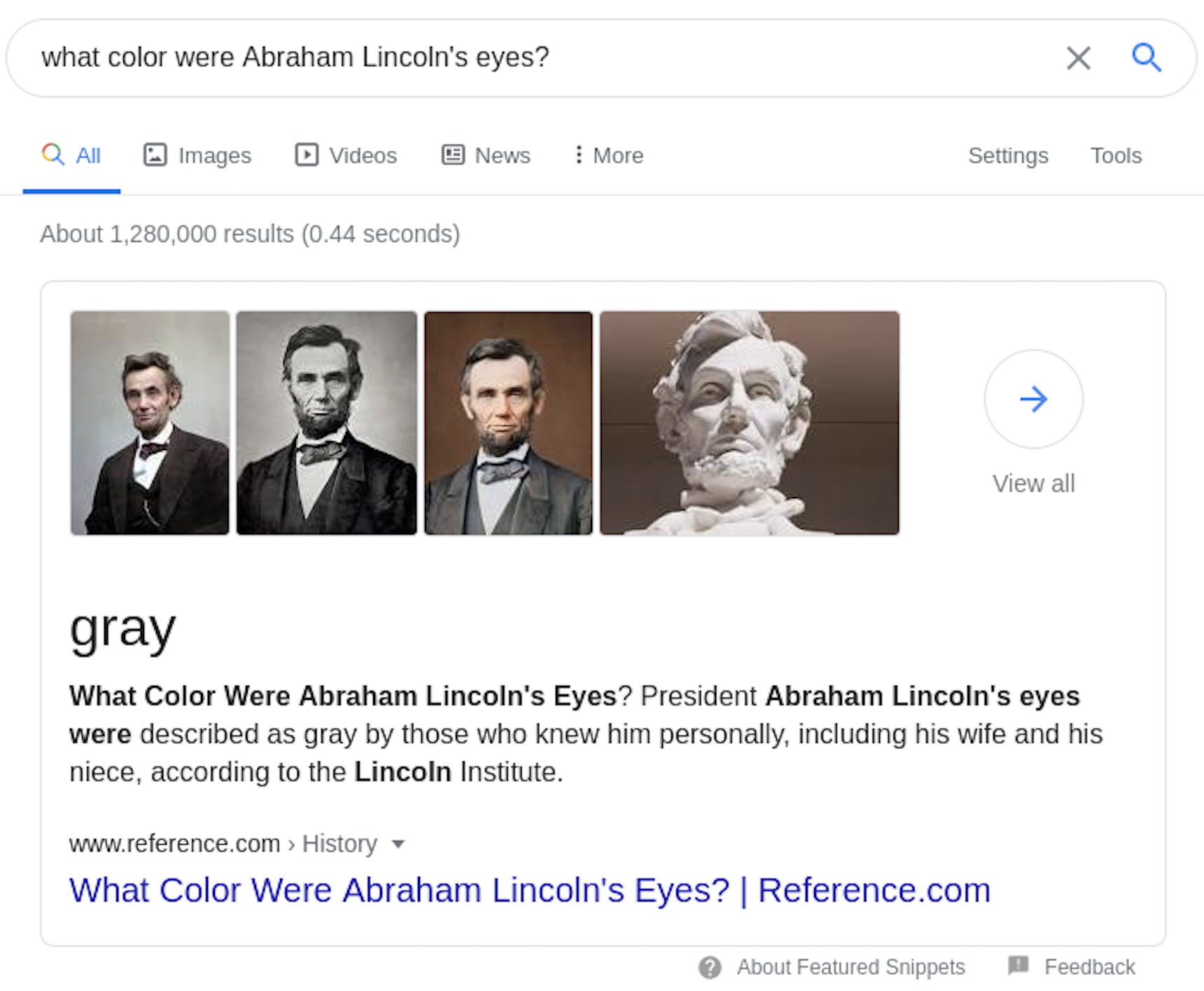Switch to the All results tab
Screen dimensions: 1204x991
pyautogui.click(x=71, y=155)
